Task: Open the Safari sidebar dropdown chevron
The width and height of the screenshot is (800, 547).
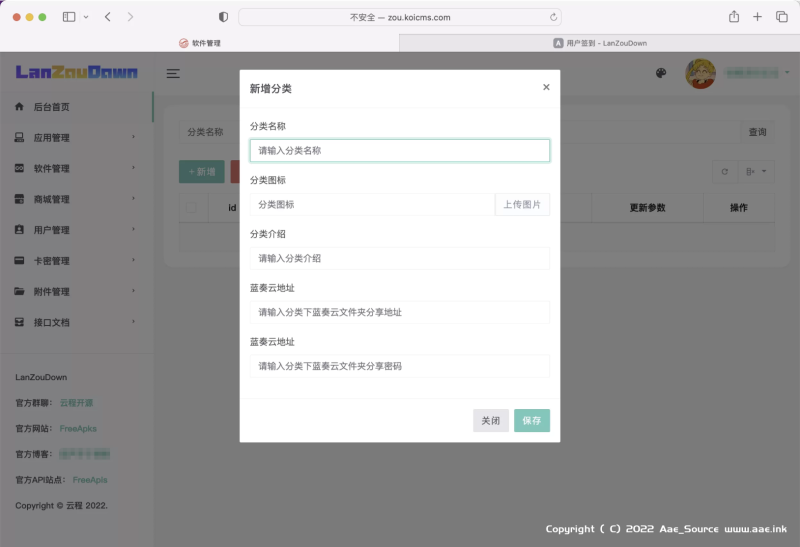Action: tap(86, 17)
